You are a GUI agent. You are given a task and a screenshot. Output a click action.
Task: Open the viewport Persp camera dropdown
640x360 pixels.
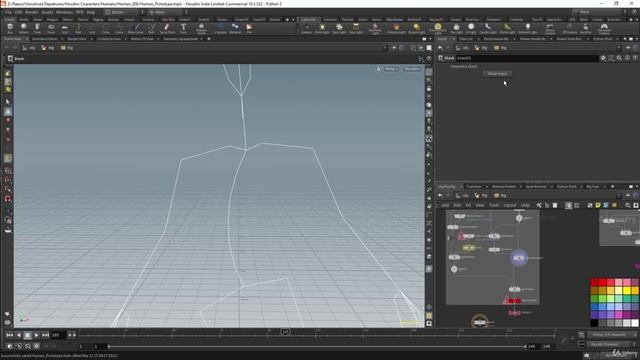[x=391, y=69]
